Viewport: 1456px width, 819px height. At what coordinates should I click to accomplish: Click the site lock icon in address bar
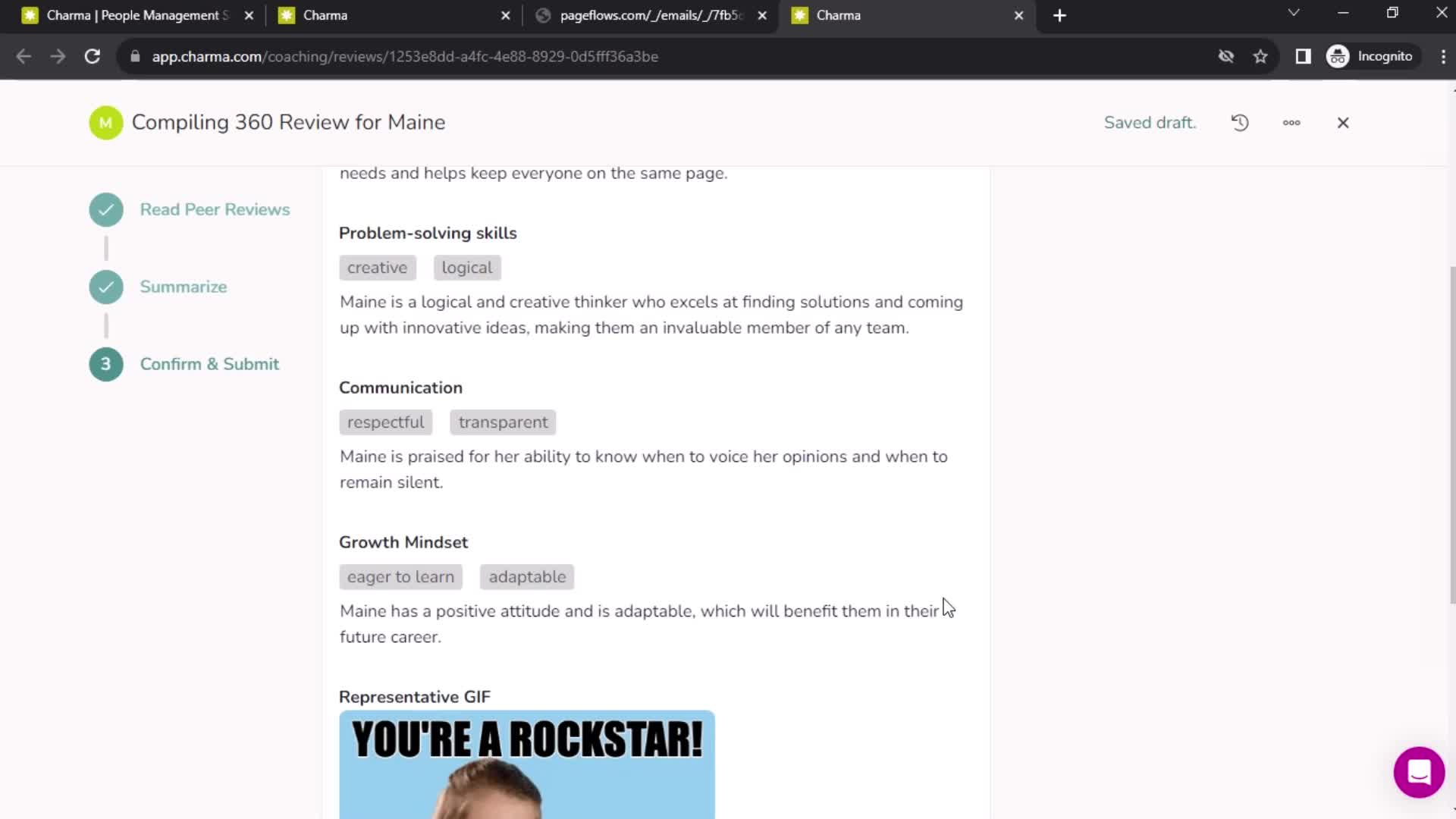135,57
